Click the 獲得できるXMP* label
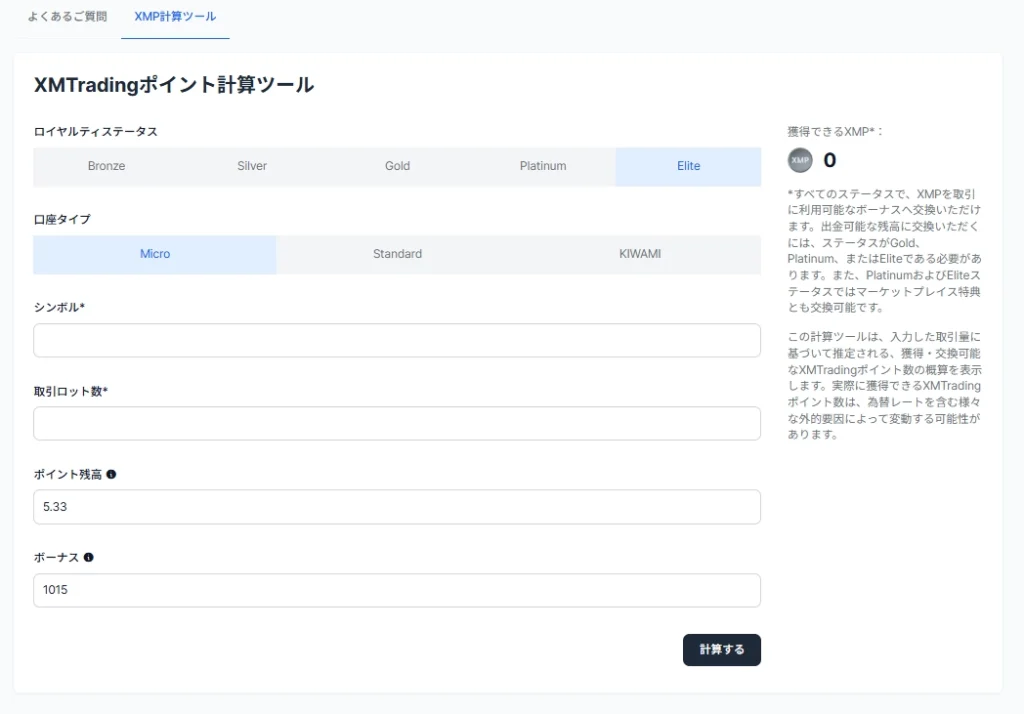 835,131
